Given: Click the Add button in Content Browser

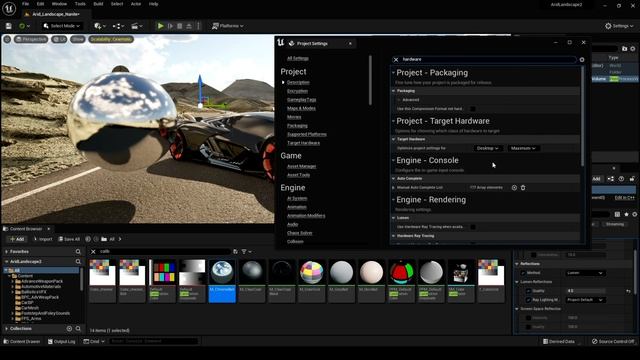Looking at the screenshot, I should click(17, 239).
